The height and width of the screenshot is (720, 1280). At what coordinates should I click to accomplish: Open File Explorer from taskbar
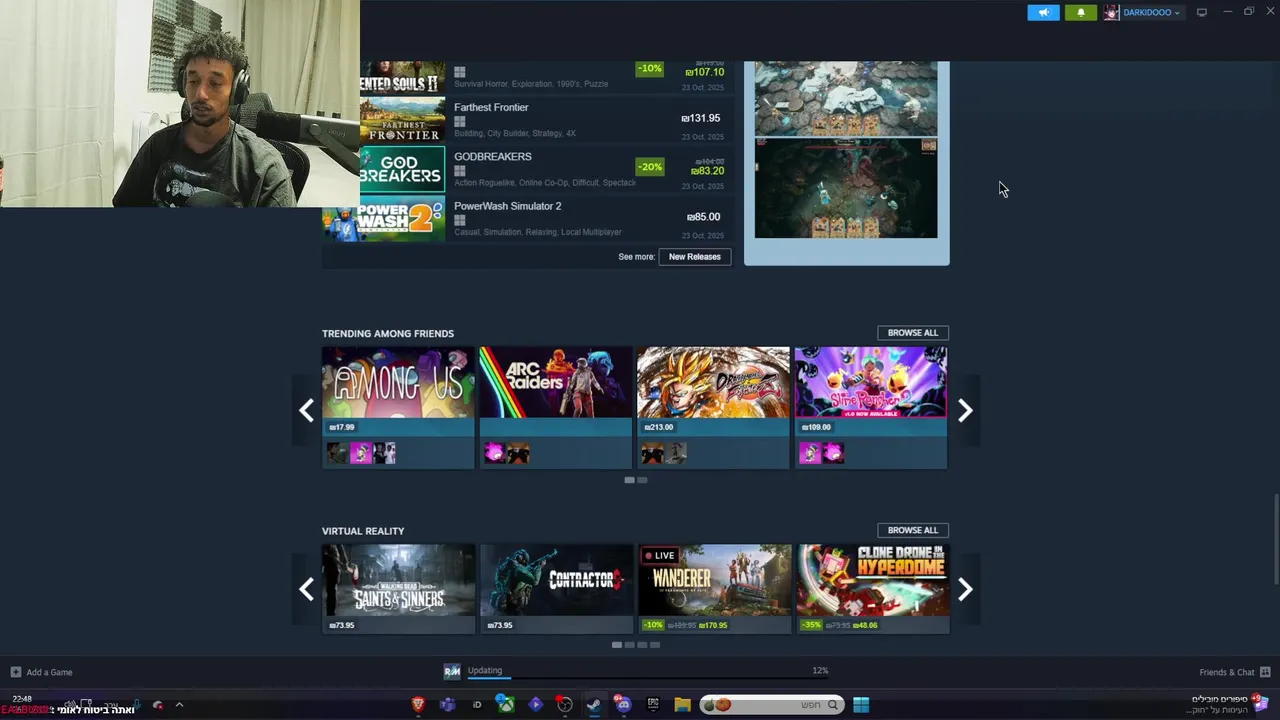[x=682, y=705]
